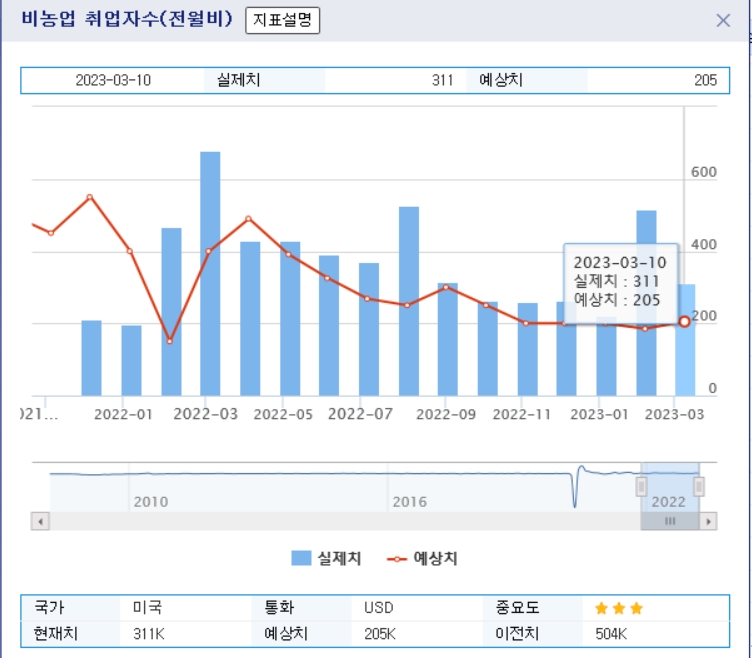Click the range navigator right scroll arrow
The height and width of the screenshot is (658, 752).
click(708, 521)
